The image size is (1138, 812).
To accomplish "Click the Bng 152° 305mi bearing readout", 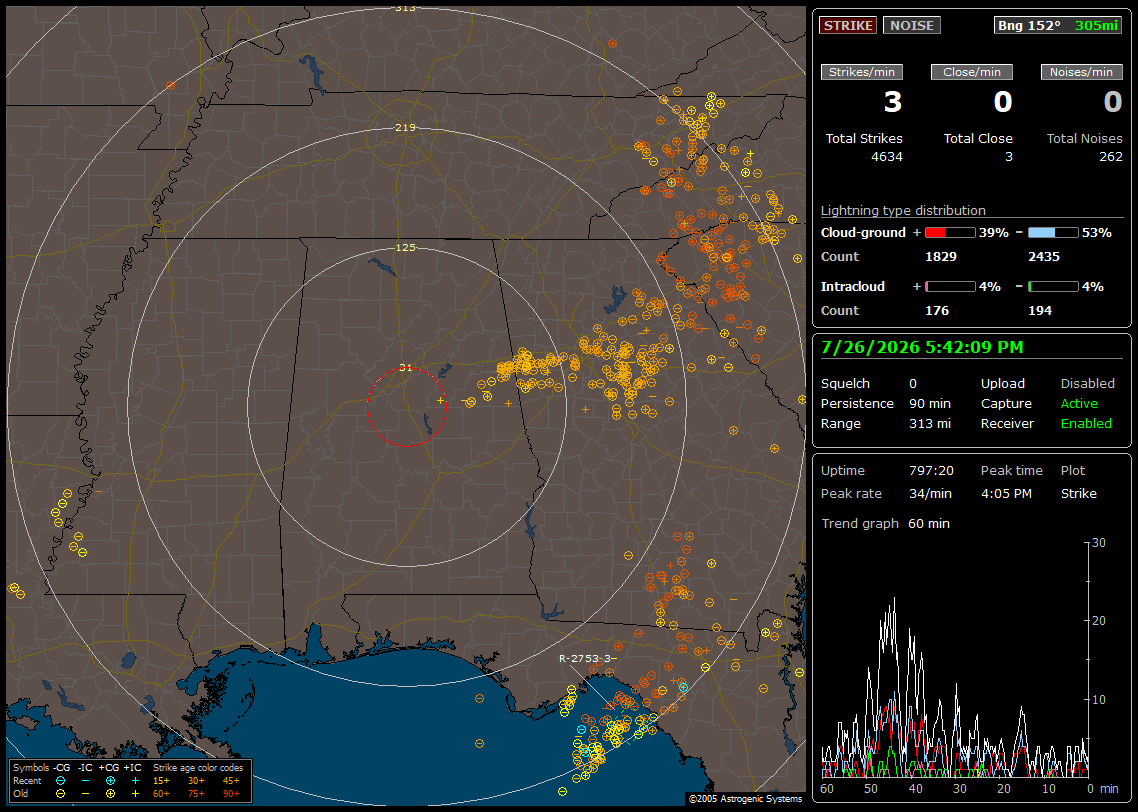I will [x=1057, y=25].
